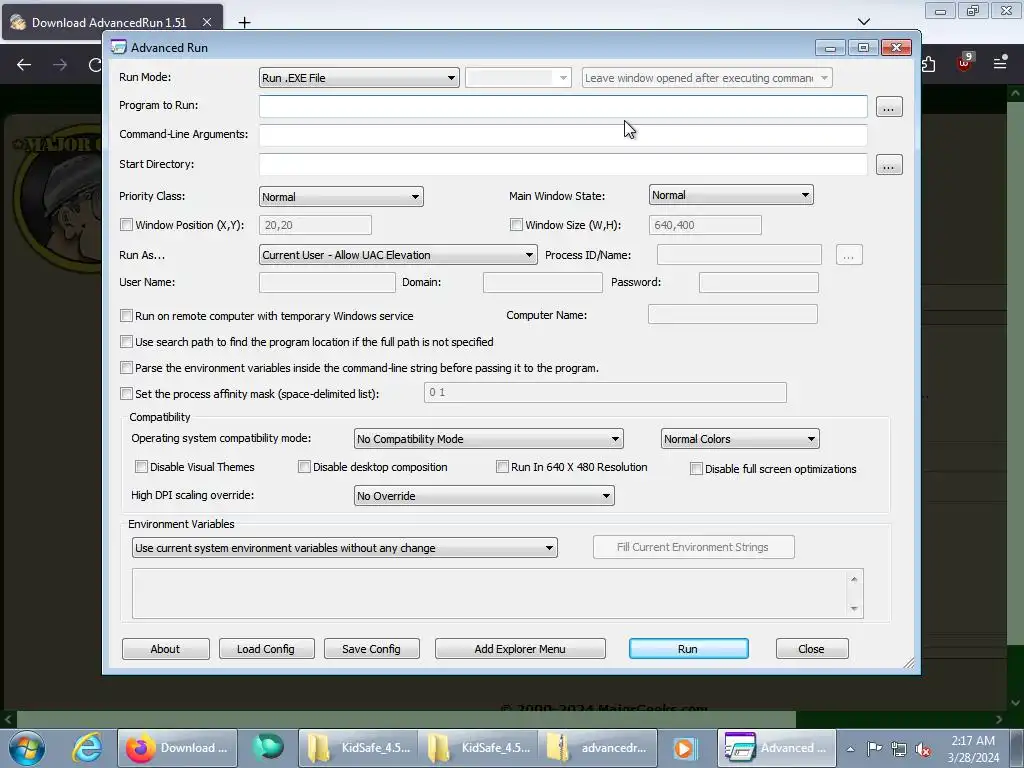Click the About button

(165, 648)
